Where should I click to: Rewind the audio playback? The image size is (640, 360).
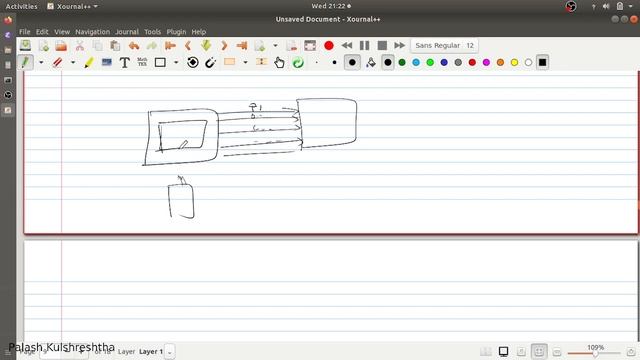click(347, 46)
